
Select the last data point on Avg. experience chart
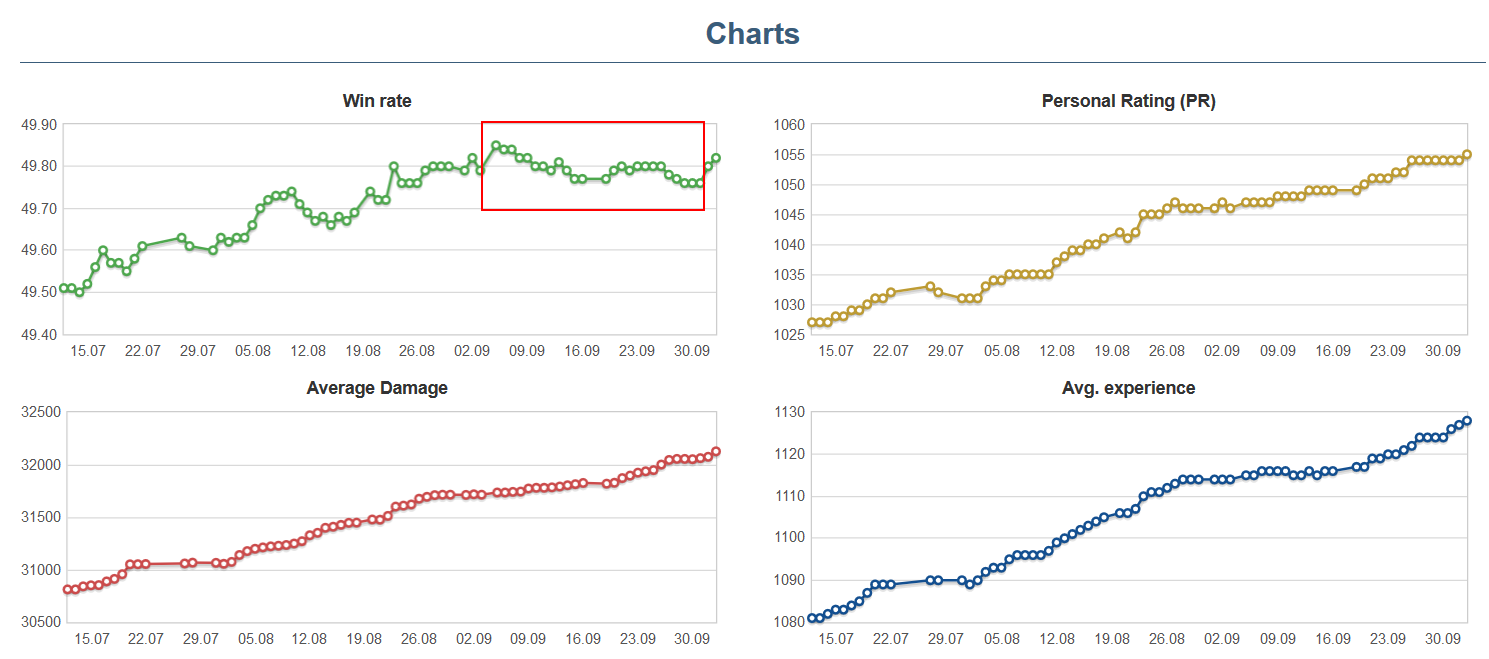tap(1467, 421)
